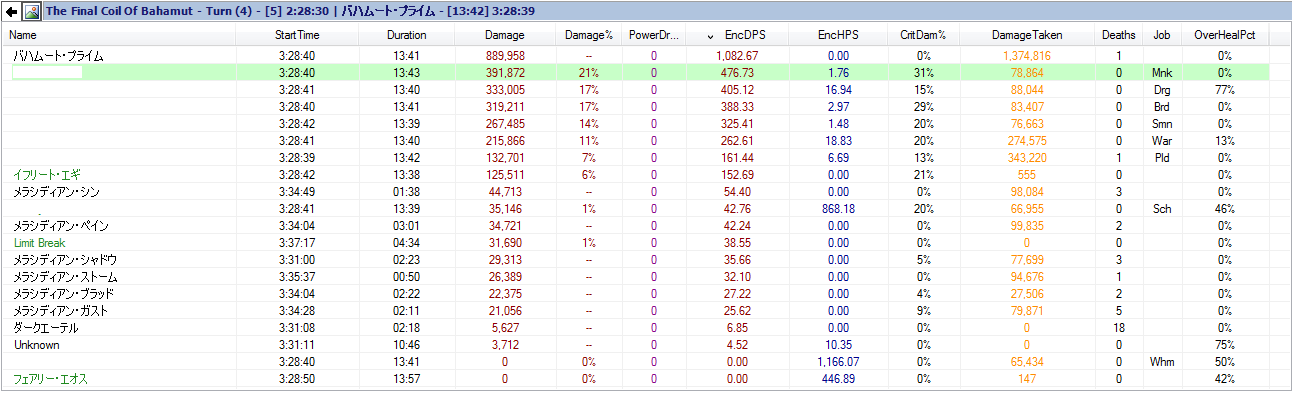Image resolution: width=1293 pixels, height=396 pixels.
Task: Click the damage value 391,872
Action: coord(504,73)
